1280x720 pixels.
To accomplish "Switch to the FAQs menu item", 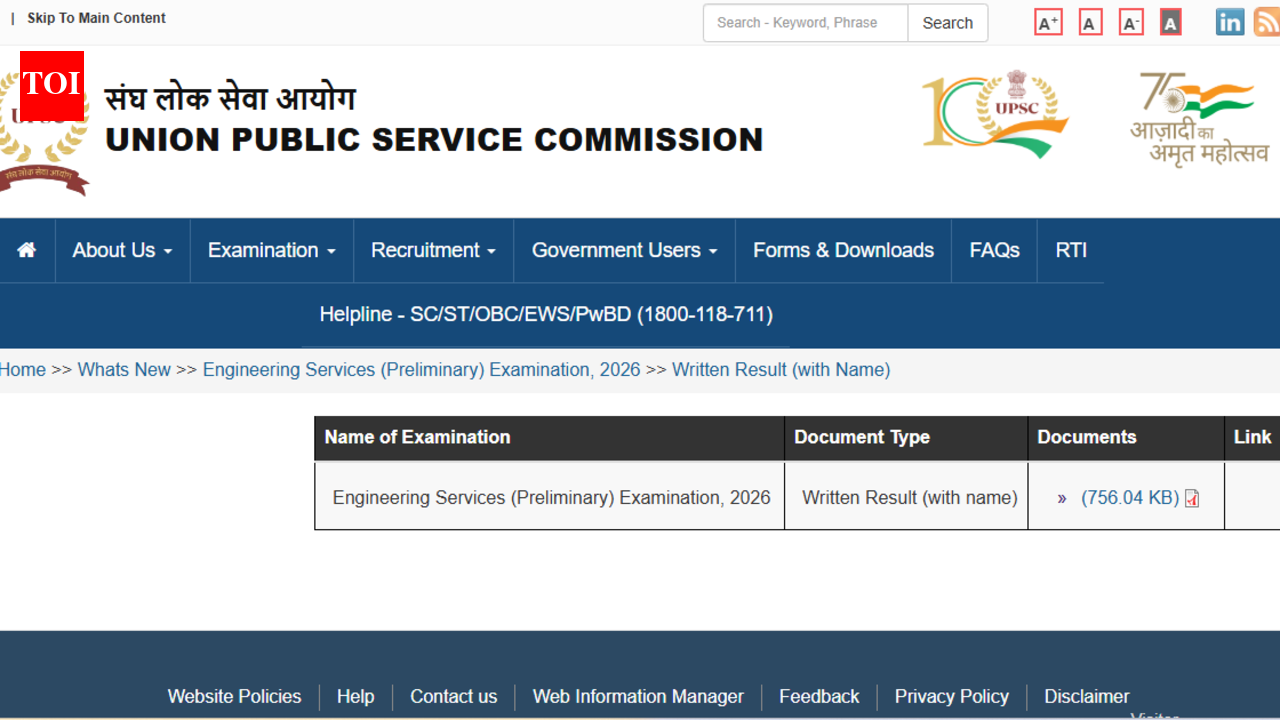I will click(993, 250).
